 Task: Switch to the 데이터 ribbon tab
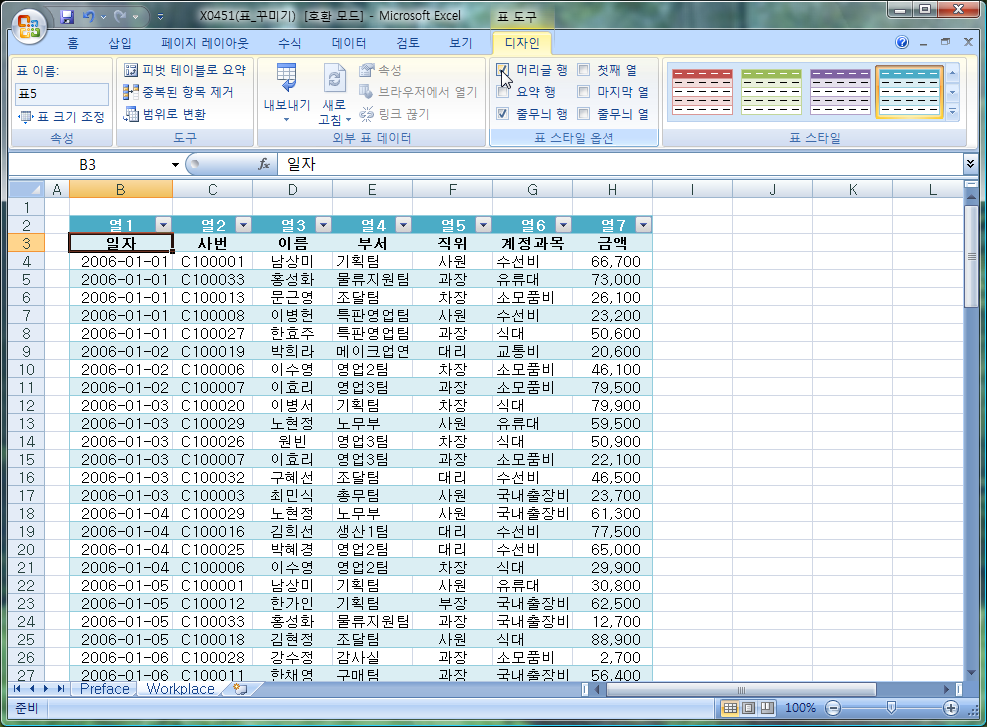(349, 43)
